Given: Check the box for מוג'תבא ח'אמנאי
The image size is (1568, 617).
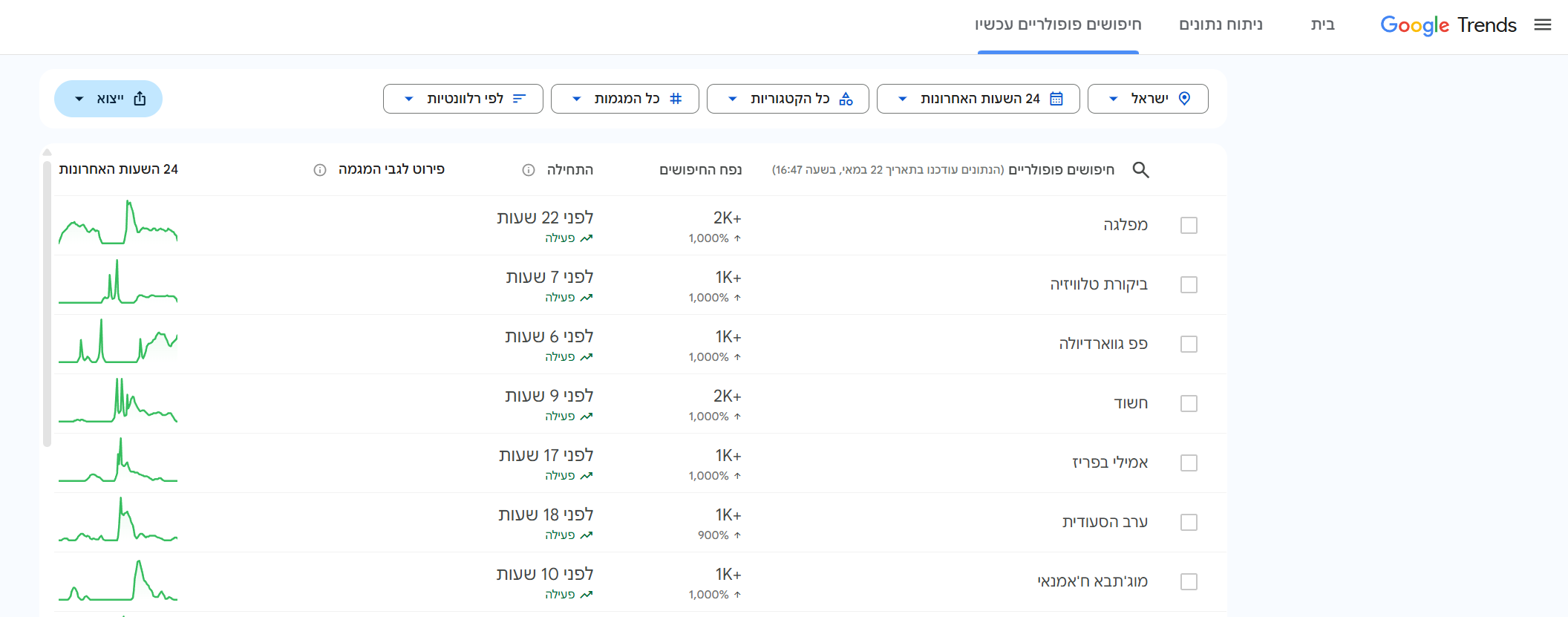Looking at the screenshot, I should [1189, 581].
